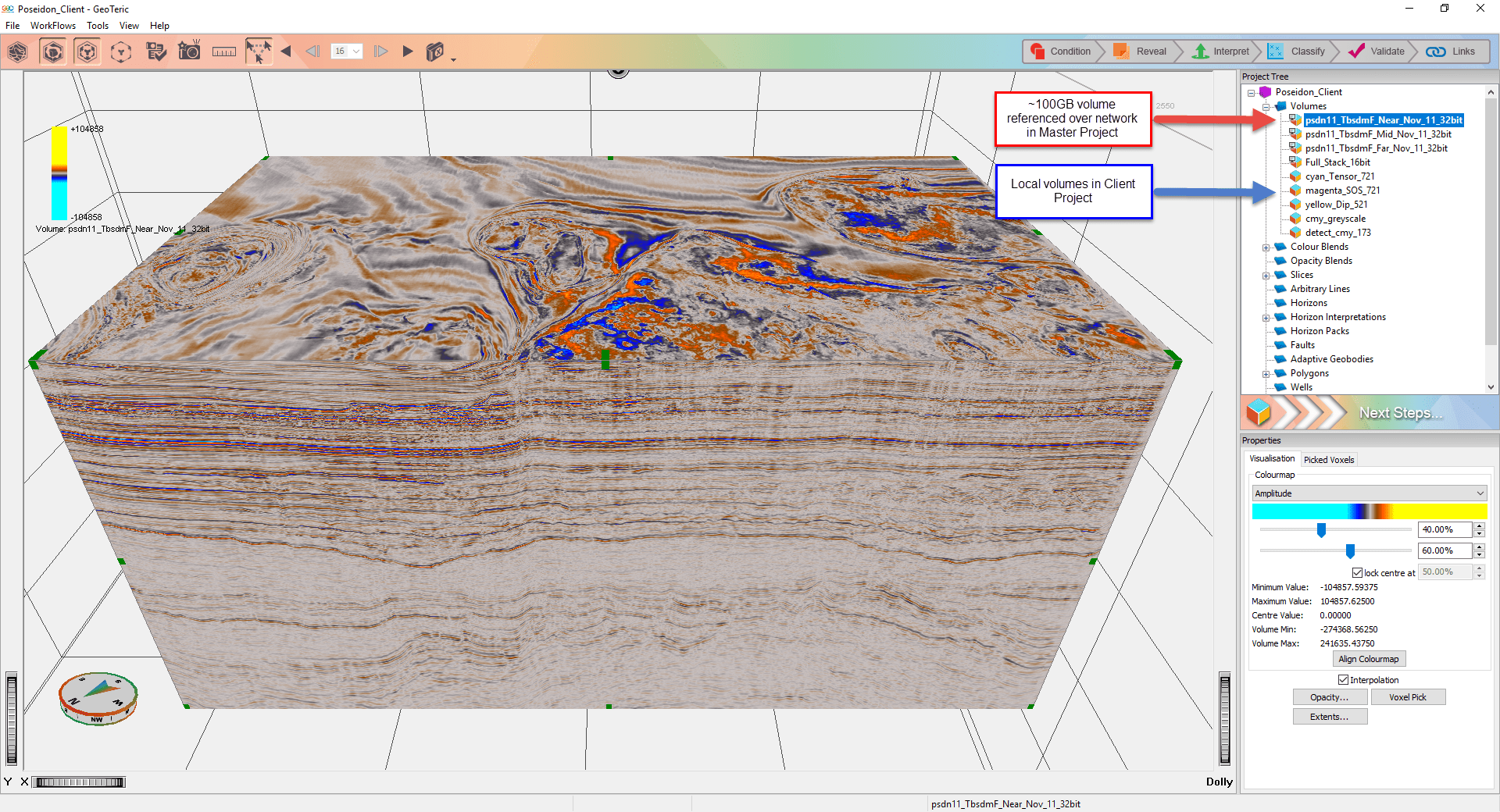Toggle the scene manipulation mode icon

coord(259,51)
